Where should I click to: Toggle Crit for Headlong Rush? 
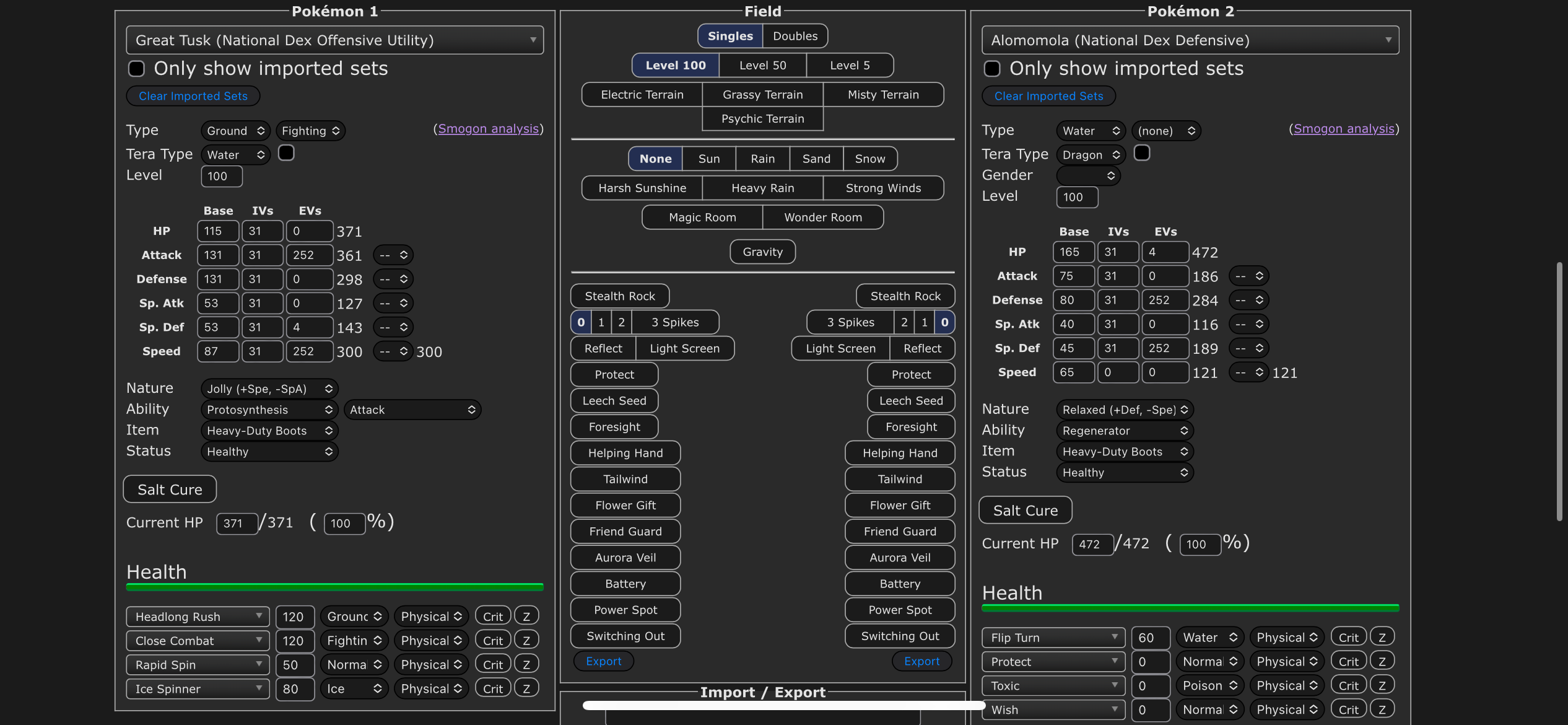[493, 617]
